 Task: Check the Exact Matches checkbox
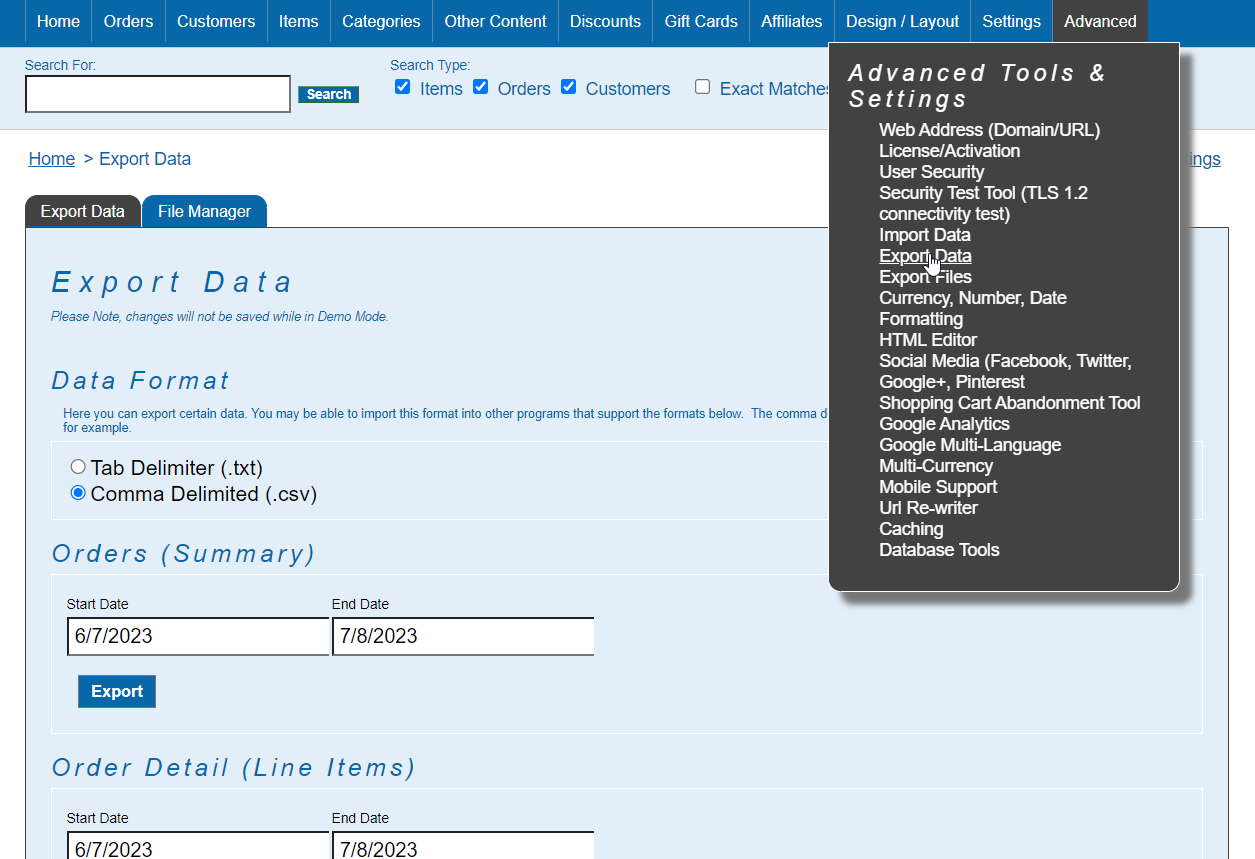(702, 87)
